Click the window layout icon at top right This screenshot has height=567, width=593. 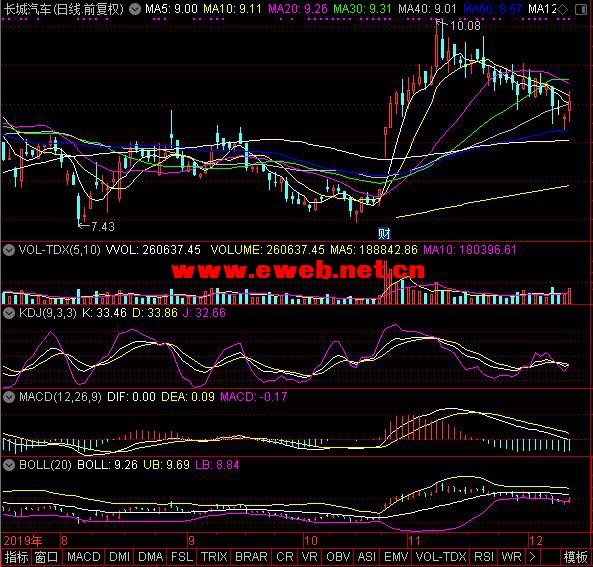pos(581,9)
